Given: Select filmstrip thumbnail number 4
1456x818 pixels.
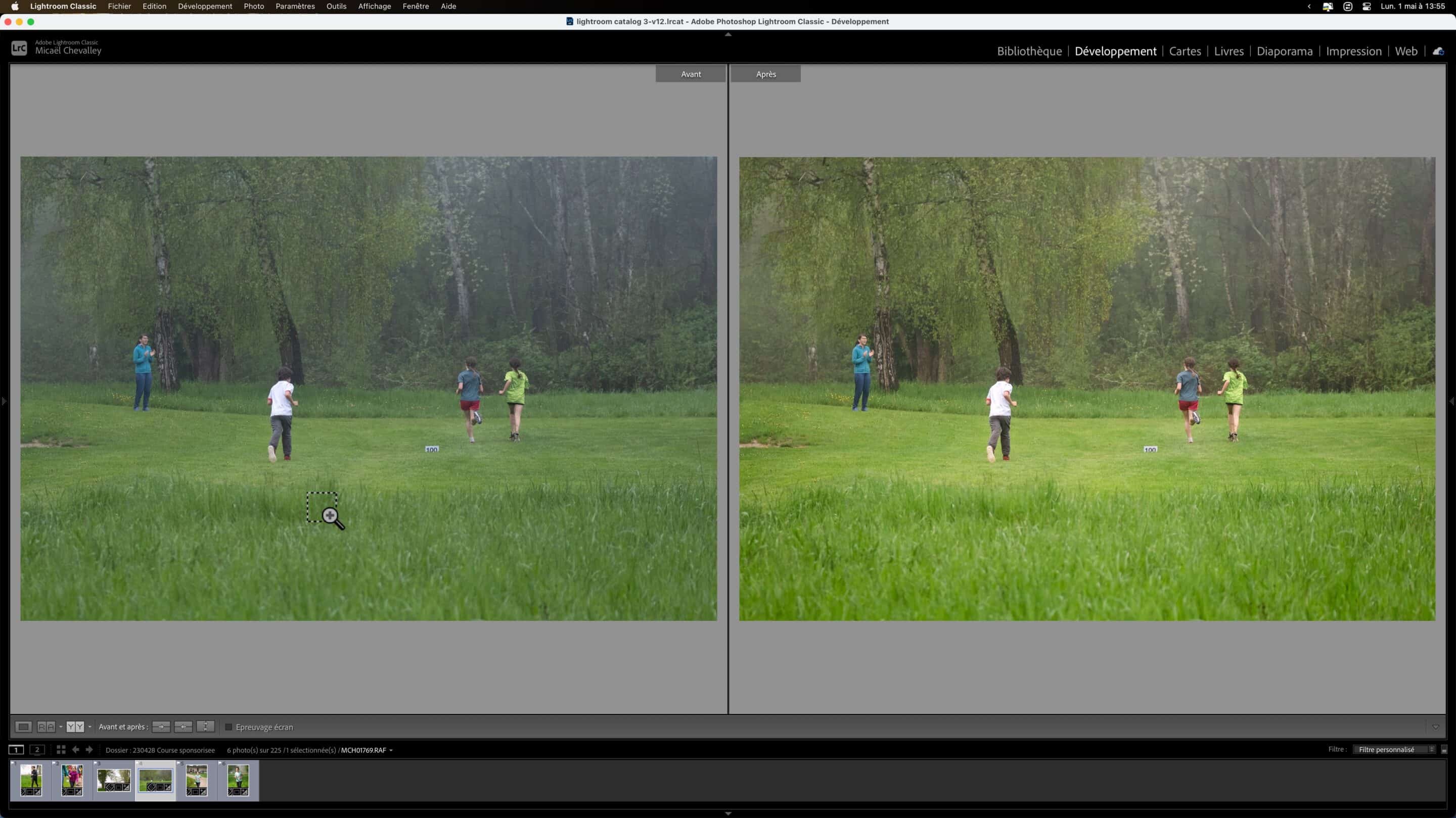Looking at the screenshot, I should [155, 780].
